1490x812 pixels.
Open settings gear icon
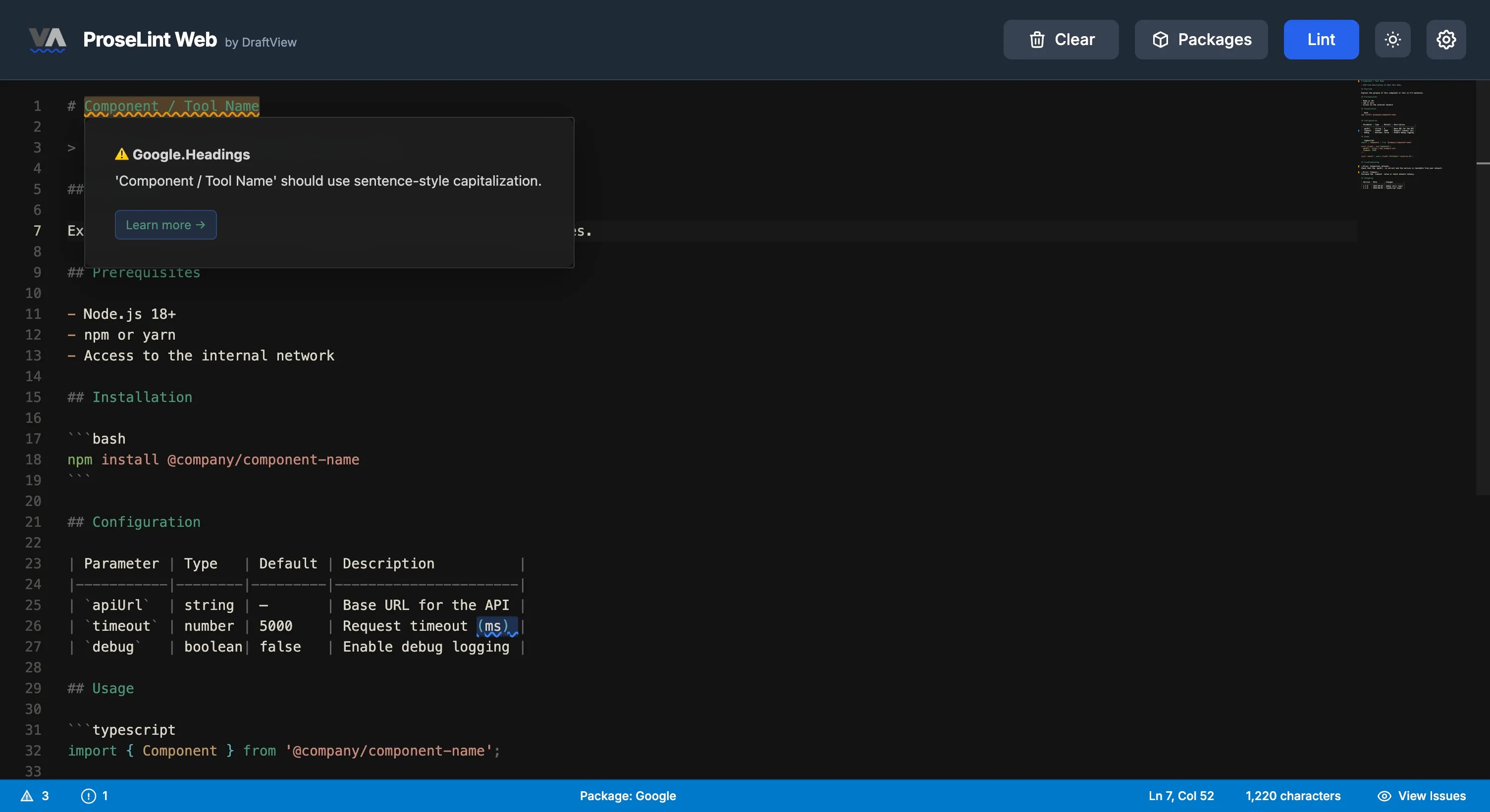(1446, 39)
